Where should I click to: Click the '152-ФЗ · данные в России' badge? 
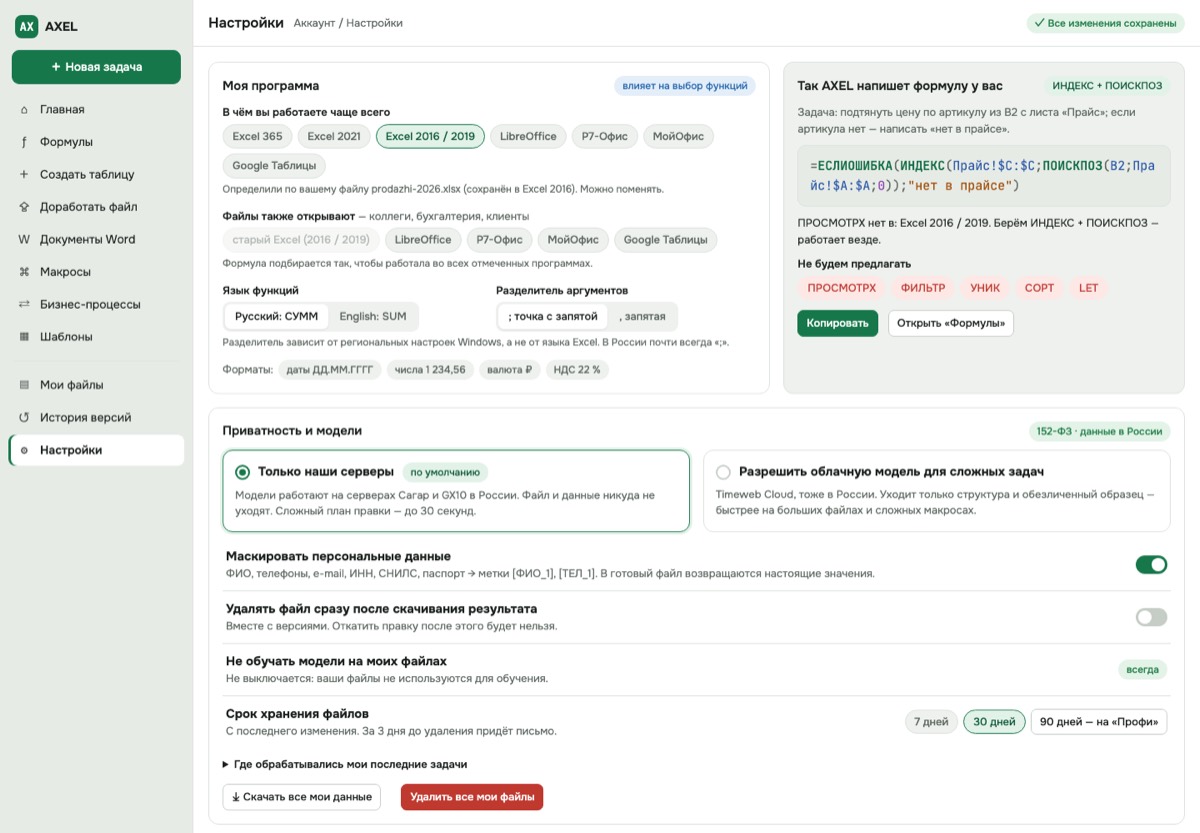click(x=1099, y=431)
